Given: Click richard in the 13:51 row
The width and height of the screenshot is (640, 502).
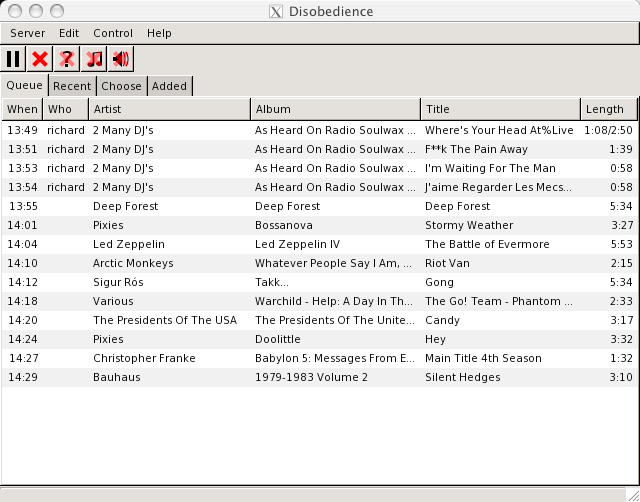Looking at the screenshot, I should [66, 149].
